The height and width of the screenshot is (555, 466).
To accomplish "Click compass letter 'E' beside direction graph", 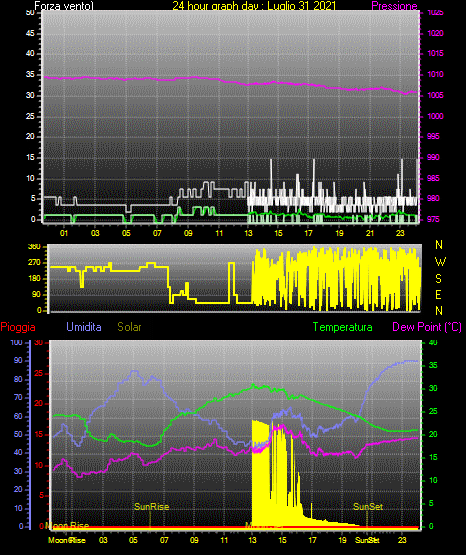I will tap(438, 294).
